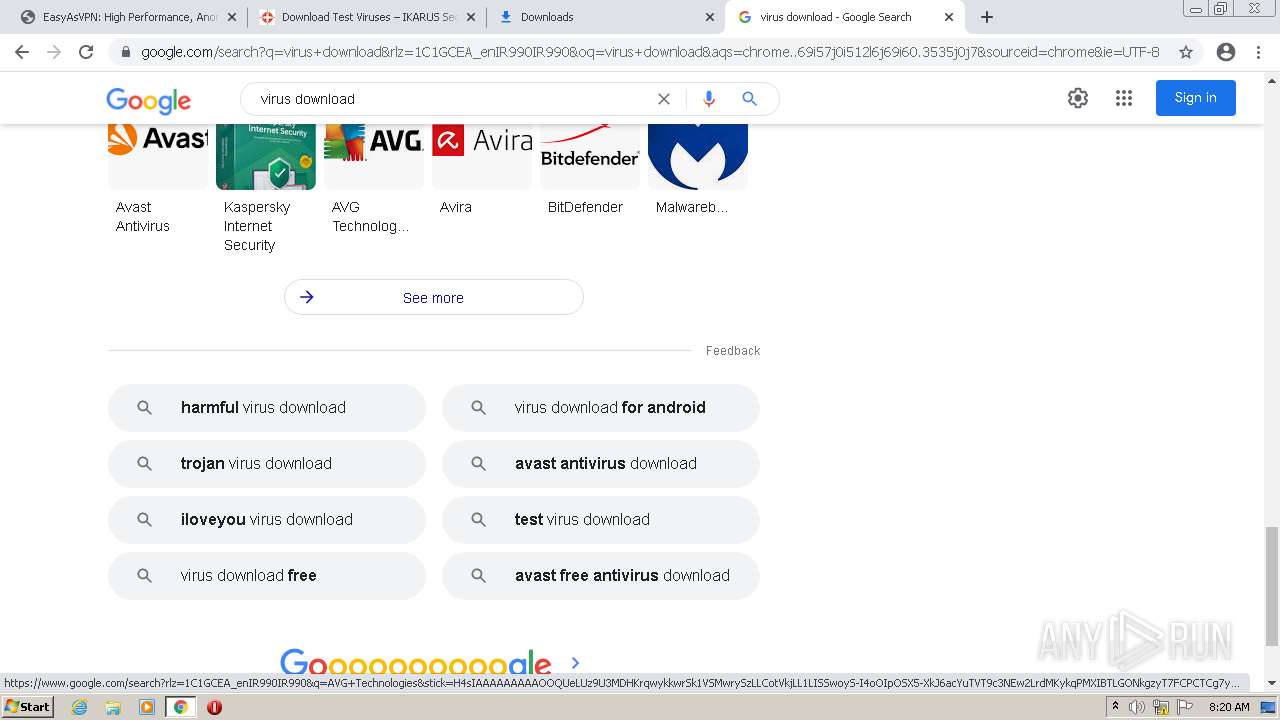This screenshot has width=1280, height=720.
Task: Search for avast free antivirus download
Action: [x=601, y=576]
